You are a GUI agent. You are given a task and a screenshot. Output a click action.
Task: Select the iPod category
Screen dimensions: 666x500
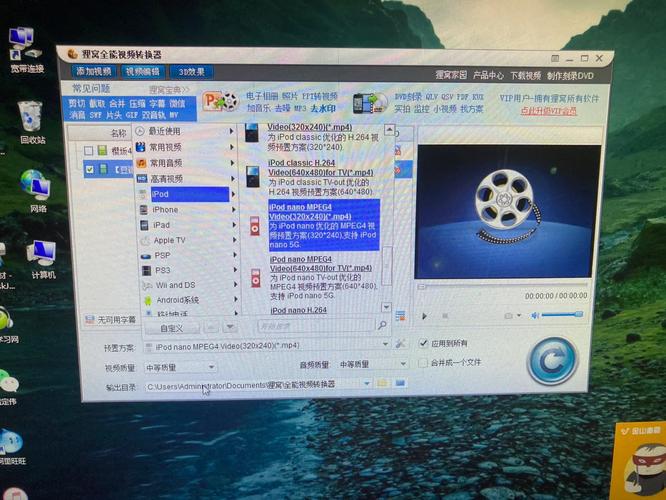(189, 194)
